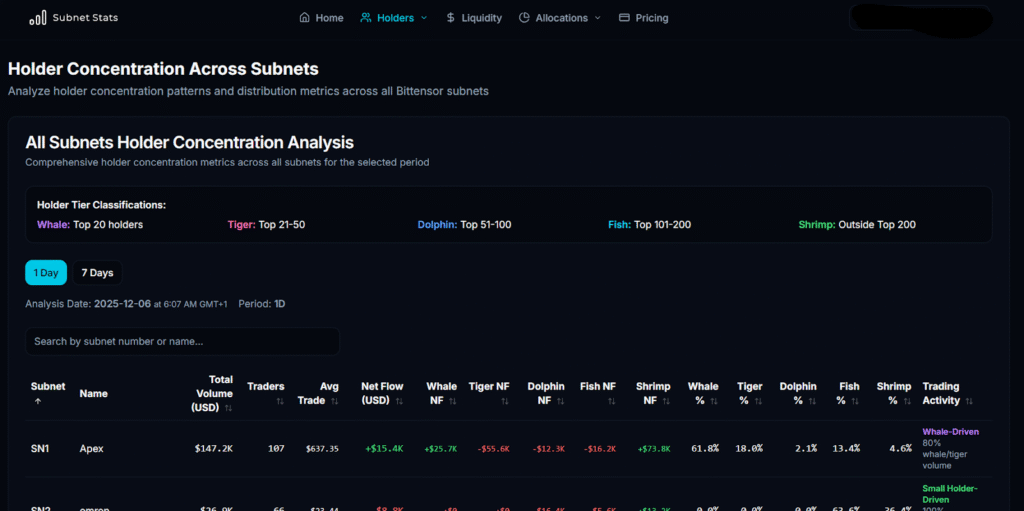Sort the table by Net Flow (USD)
The width and height of the screenshot is (1024, 511).
pos(382,393)
